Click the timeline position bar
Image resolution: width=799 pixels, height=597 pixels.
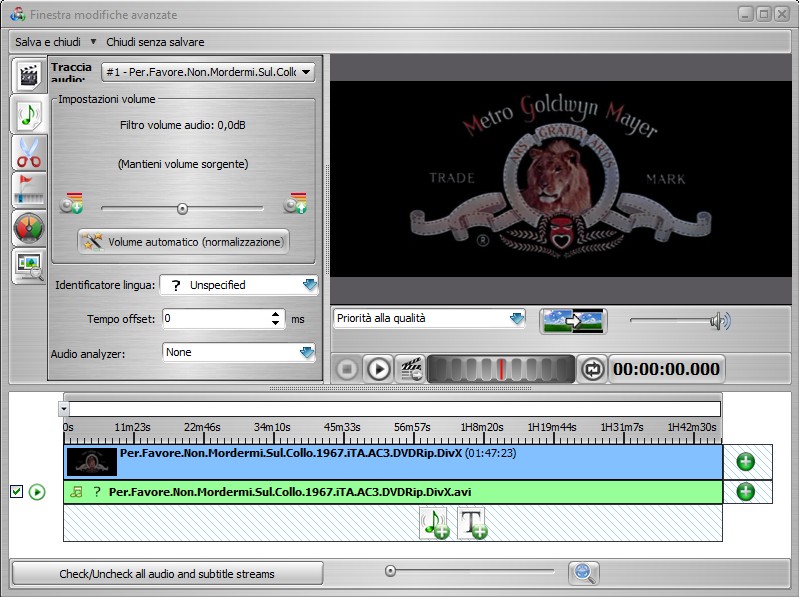[395, 409]
